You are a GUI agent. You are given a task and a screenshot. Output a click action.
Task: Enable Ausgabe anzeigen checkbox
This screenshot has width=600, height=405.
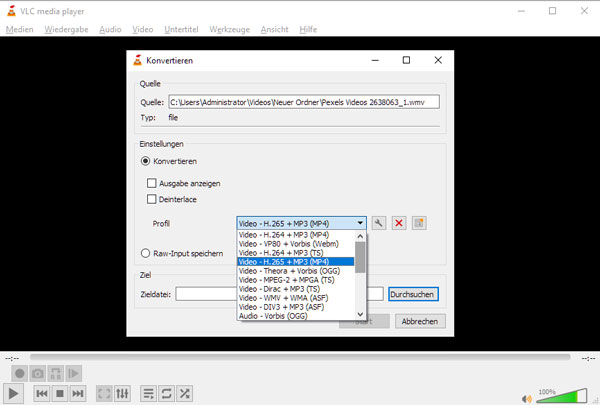(152, 183)
